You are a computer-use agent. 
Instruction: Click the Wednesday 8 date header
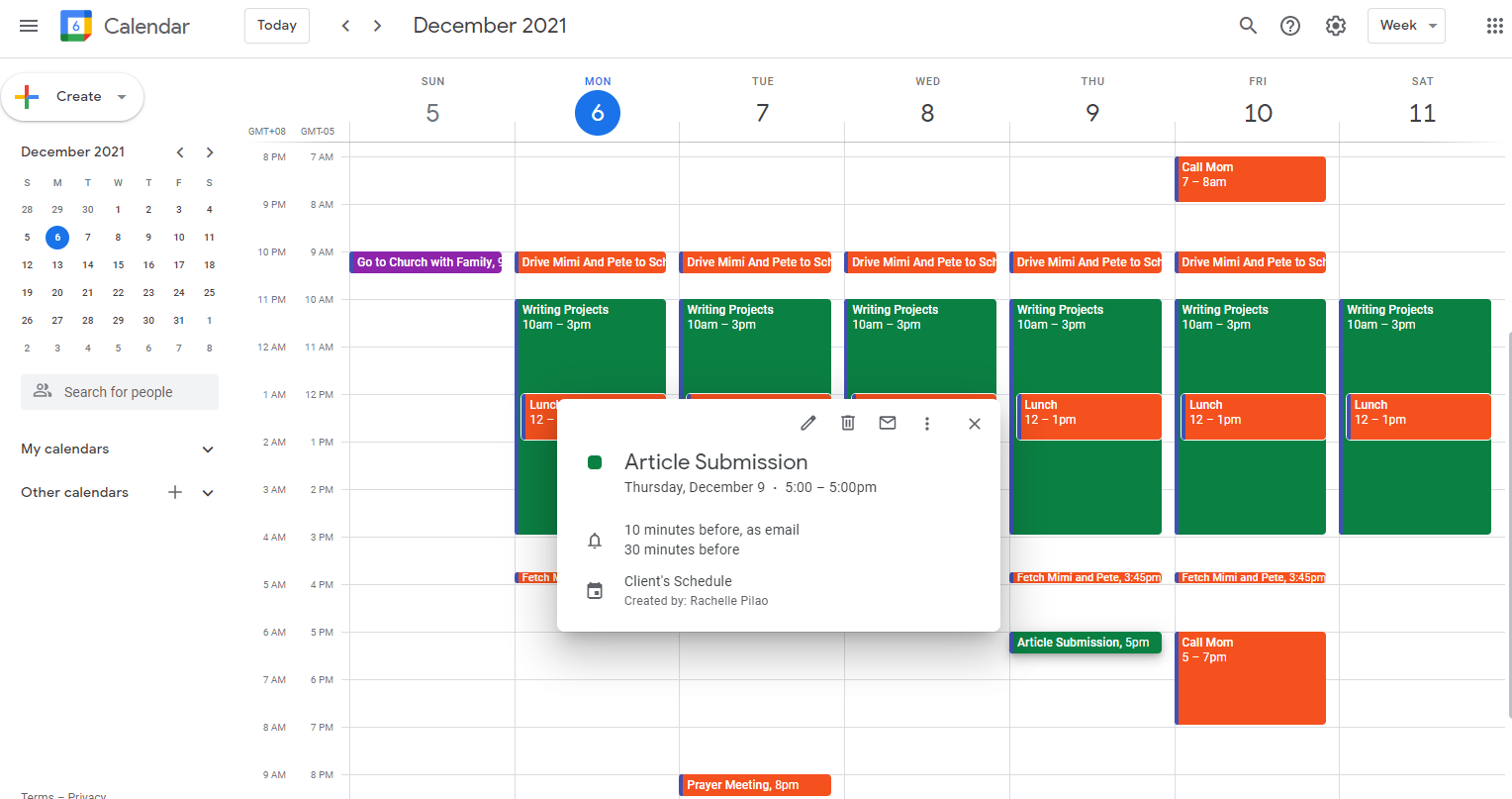(927, 113)
